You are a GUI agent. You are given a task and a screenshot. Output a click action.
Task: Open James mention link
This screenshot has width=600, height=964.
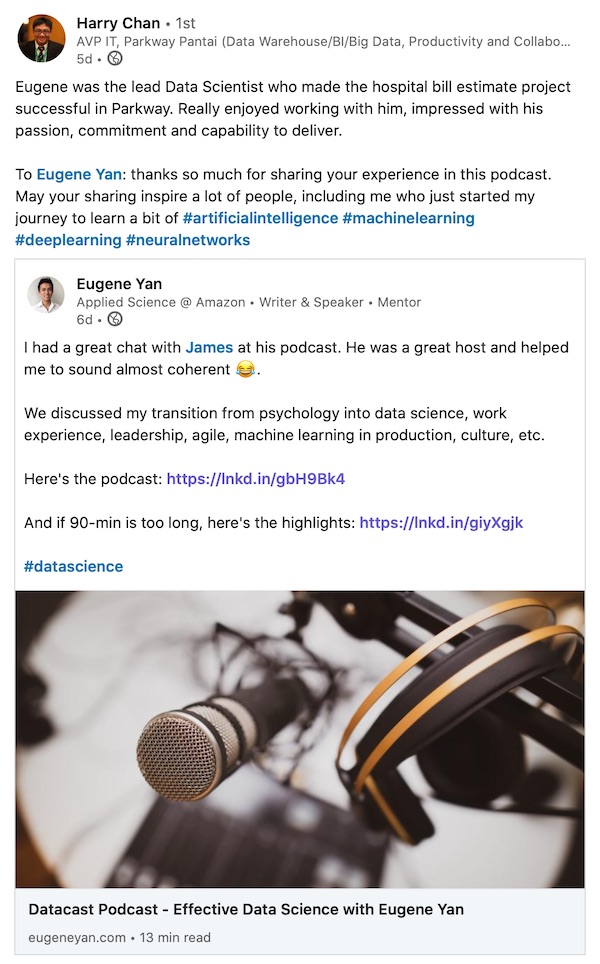coord(209,348)
